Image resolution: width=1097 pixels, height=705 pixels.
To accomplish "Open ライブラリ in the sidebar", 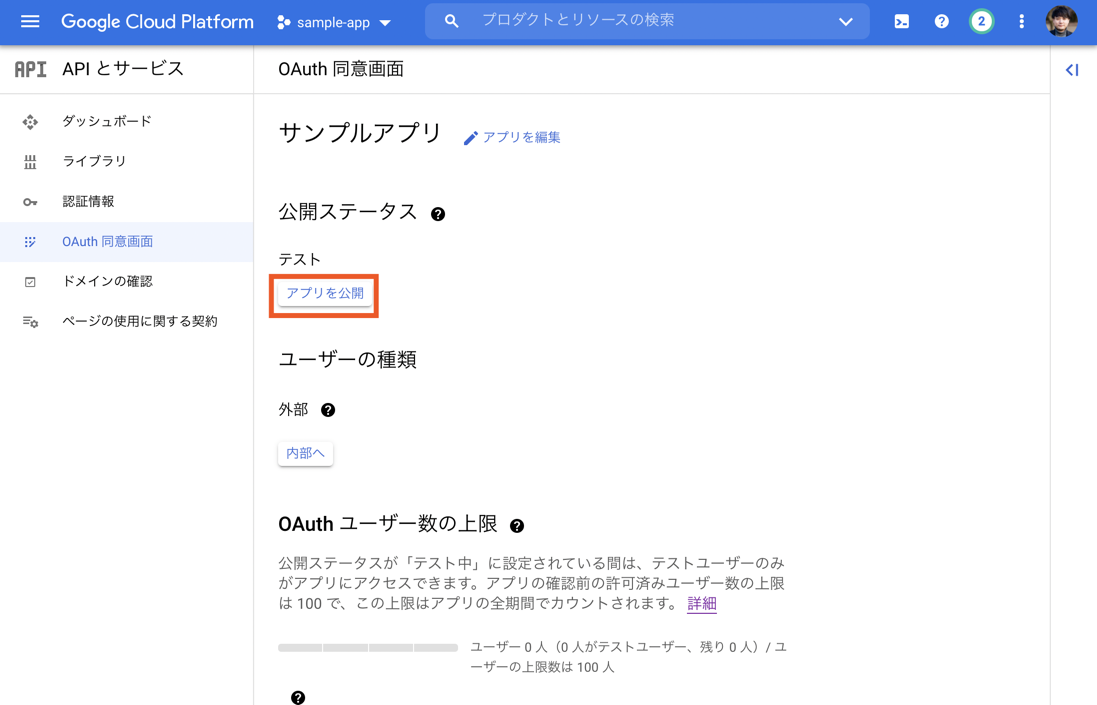I will [94, 161].
